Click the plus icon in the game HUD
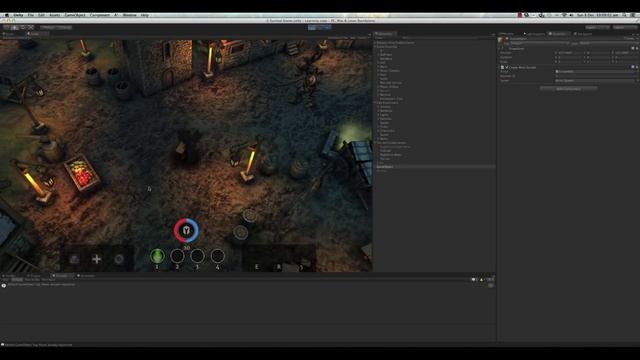 (x=96, y=259)
